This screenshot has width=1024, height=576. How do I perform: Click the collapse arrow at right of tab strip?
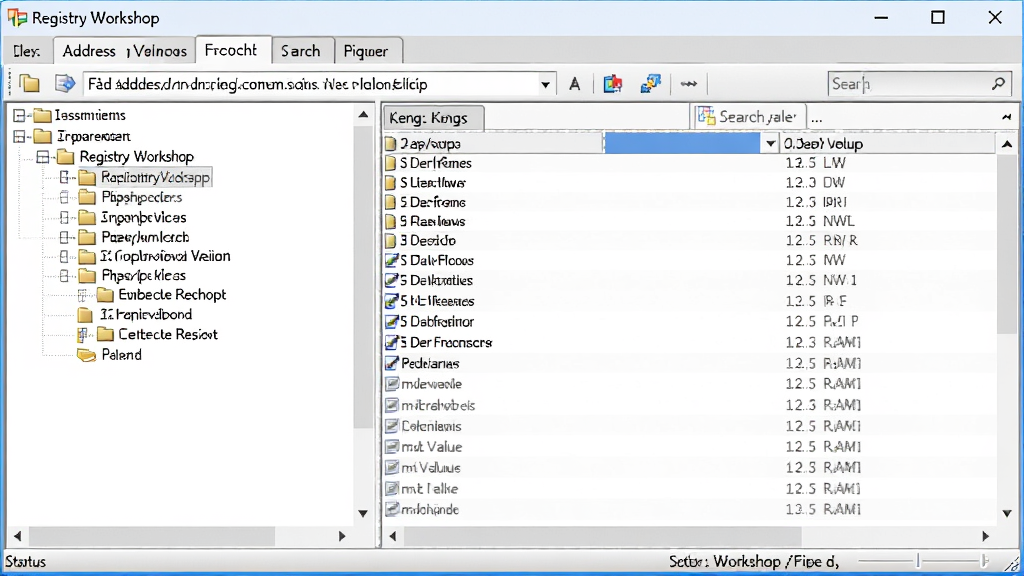(x=1006, y=118)
